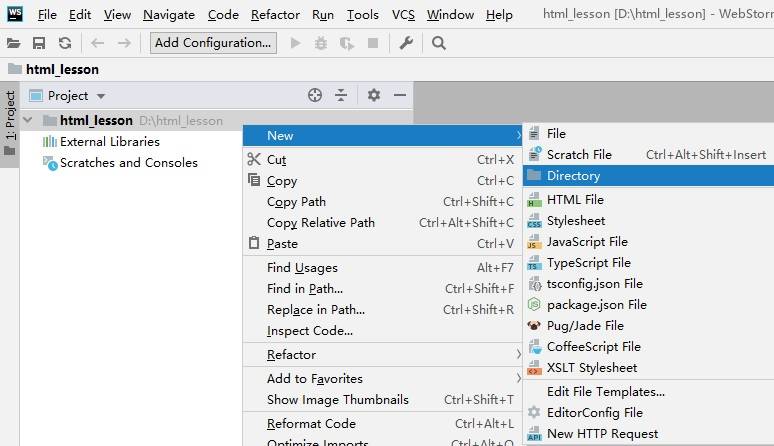This screenshot has height=446, width=774.
Task: Open the Navigate menu
Action: coord(169,14)
